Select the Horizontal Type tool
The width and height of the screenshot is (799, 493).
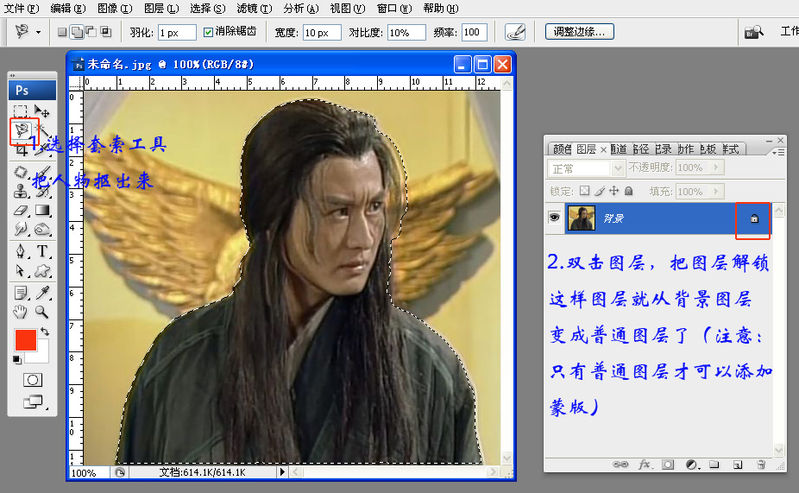[x=43, y=251]
